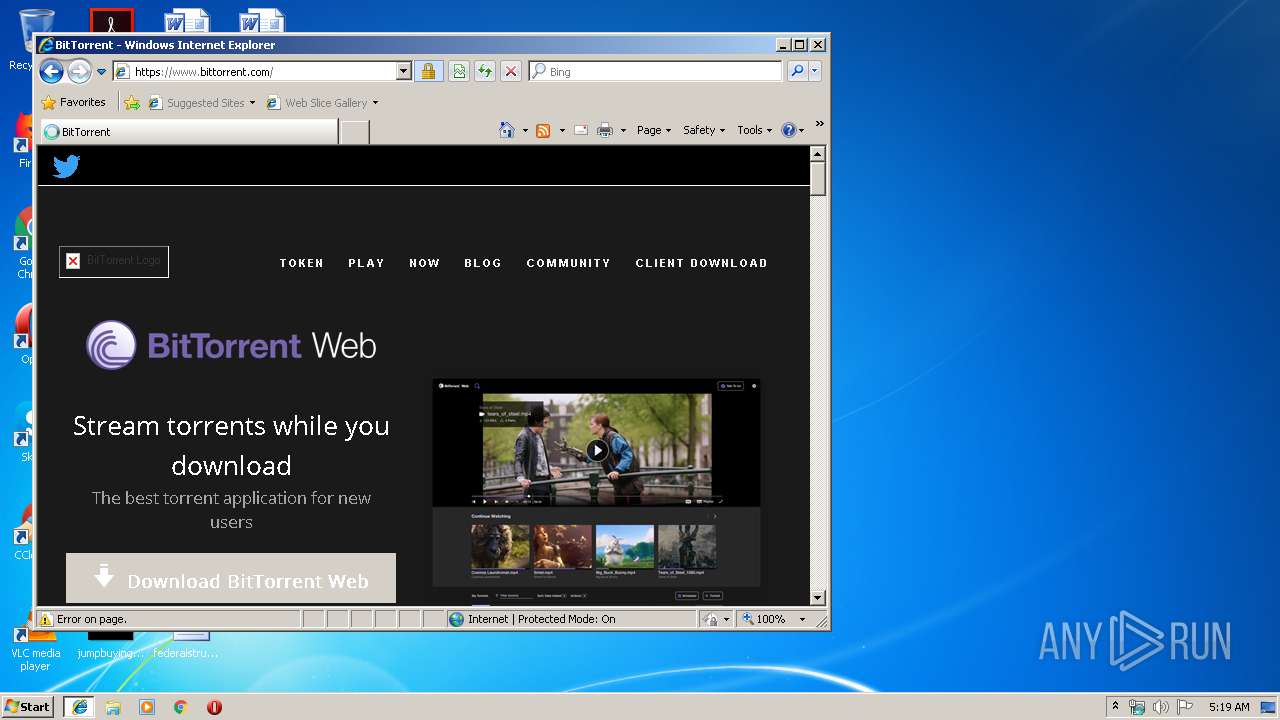The image size is (1280, 720).
Task: Open the status bar security lock dropdown
Action: (716, 619)
